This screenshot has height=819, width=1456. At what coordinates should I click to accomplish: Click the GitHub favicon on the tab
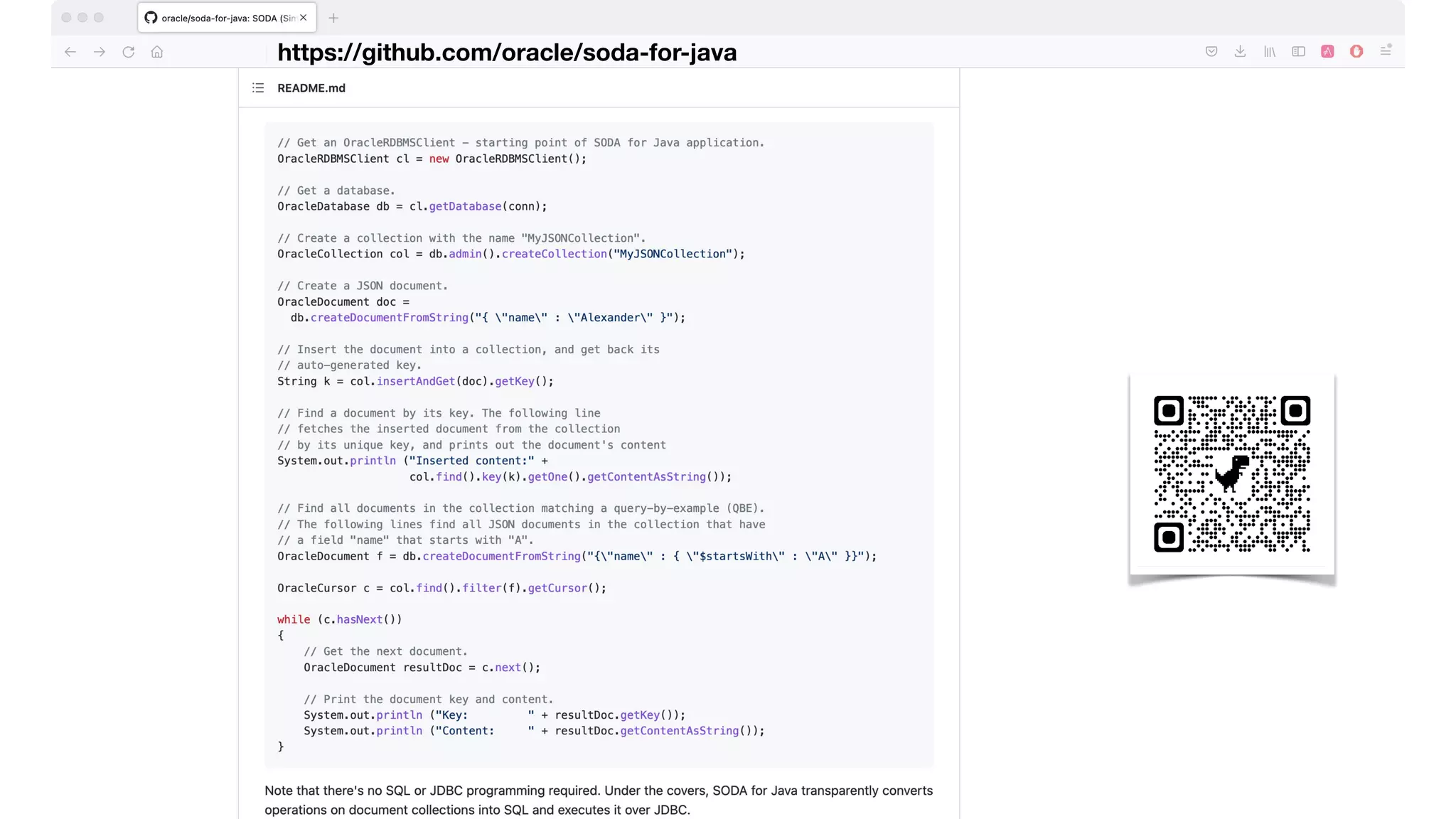pyautogui.click(x=151, y=18)
